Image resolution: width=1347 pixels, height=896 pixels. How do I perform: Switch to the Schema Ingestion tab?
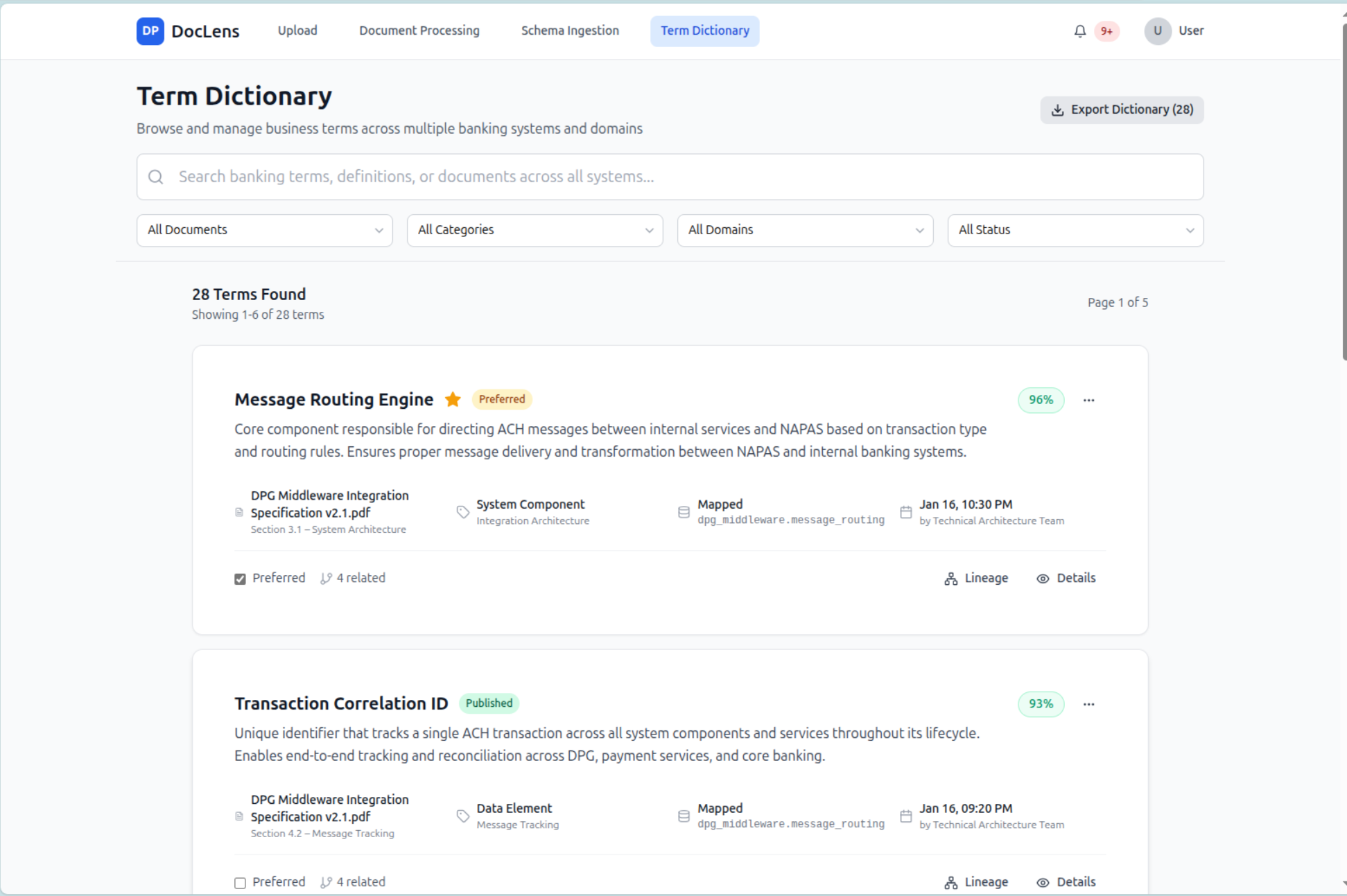[570, 31]
